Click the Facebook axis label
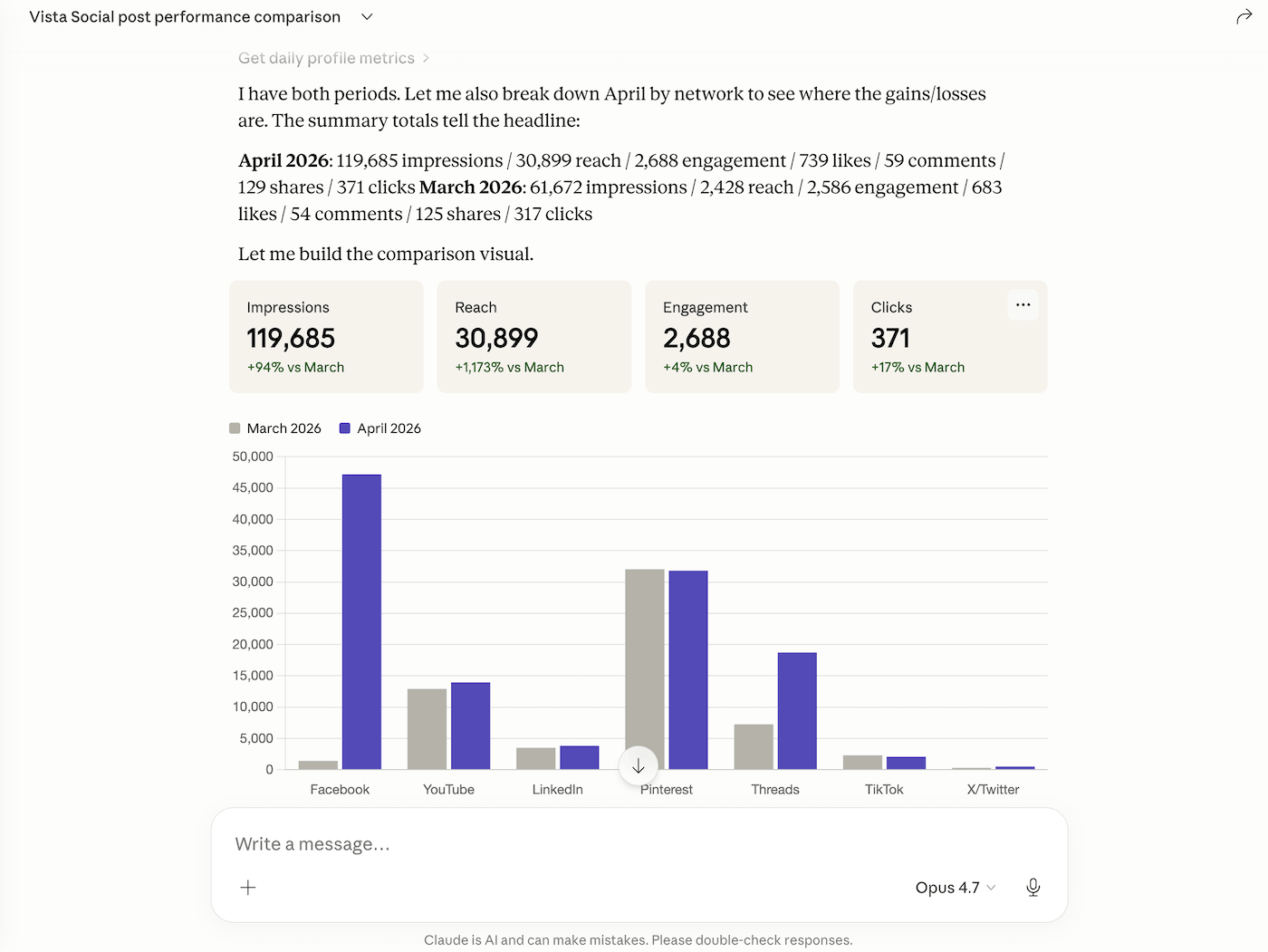 click(x=340, y=790)
